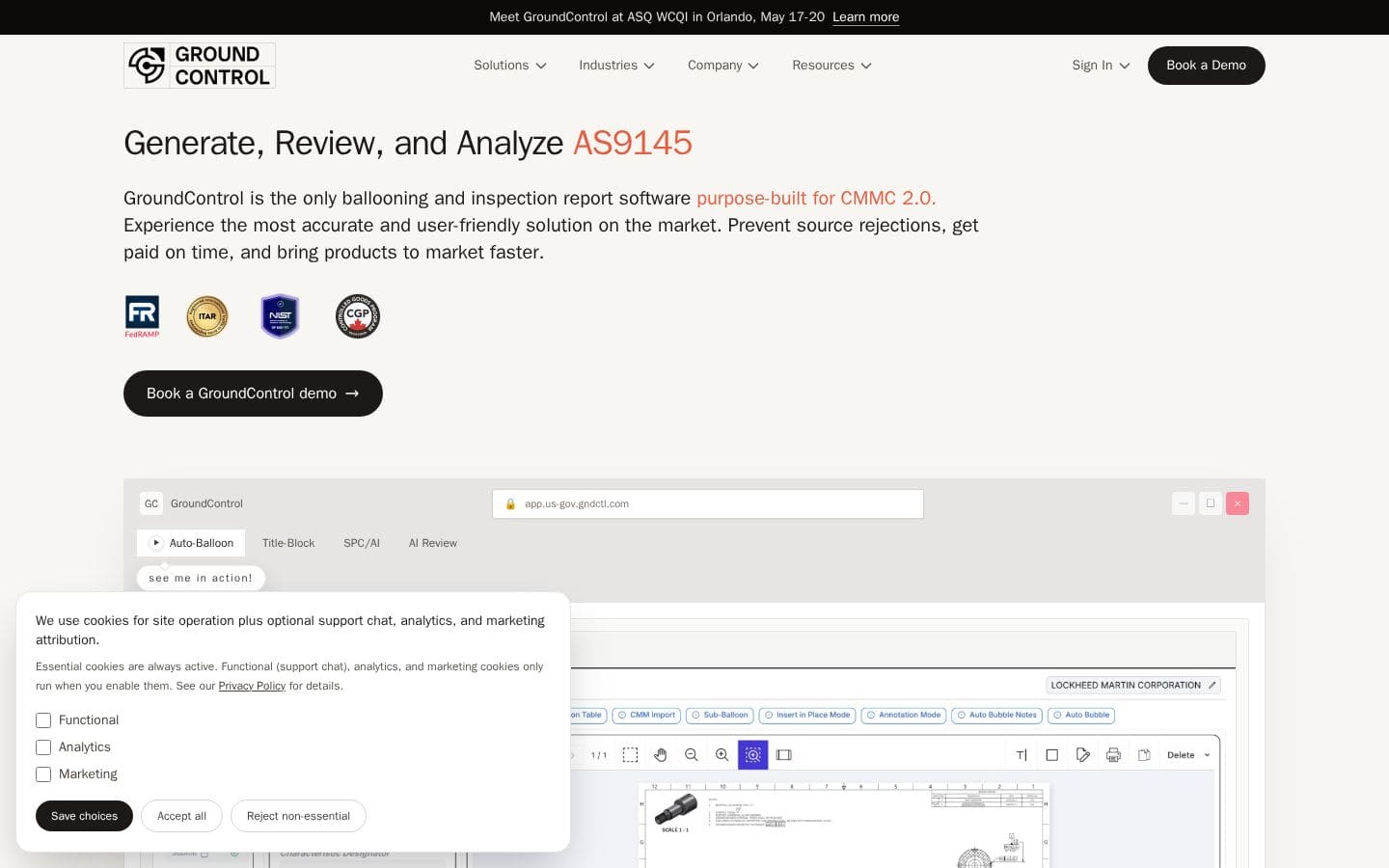The image size is (1389, 868).
Task: Click the GroundControl logo in the header
Action: pyautogui.click(x=200, y=66)
